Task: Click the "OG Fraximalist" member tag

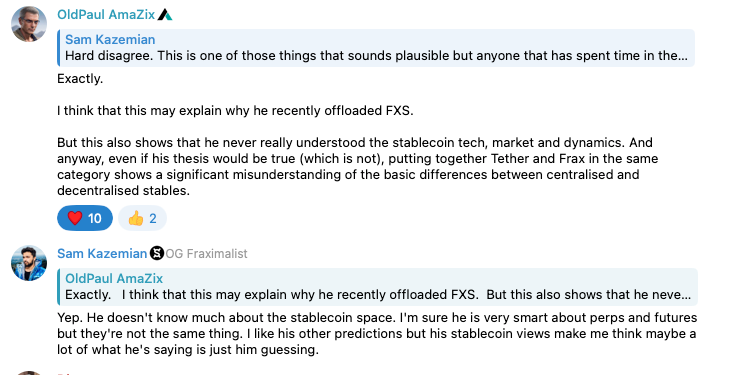Action: click(206, 254)
